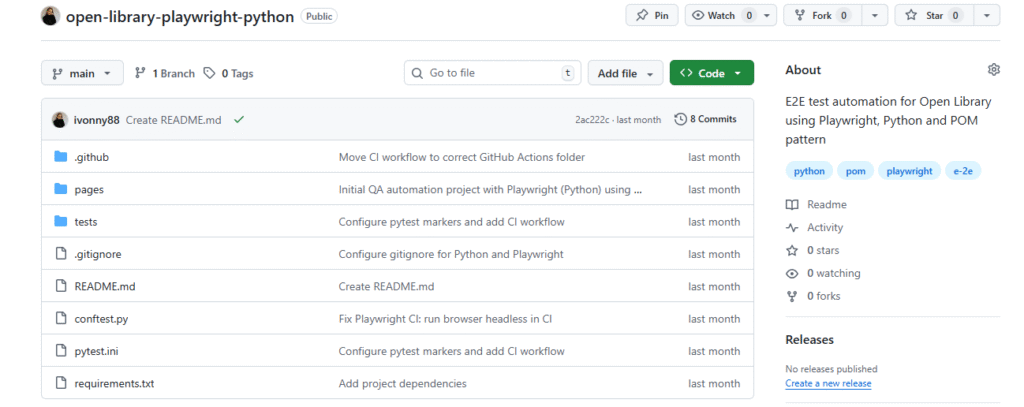The image size is (1024, 407).
Task: Fork the repository with the Fork button
Action: [823, 16]
